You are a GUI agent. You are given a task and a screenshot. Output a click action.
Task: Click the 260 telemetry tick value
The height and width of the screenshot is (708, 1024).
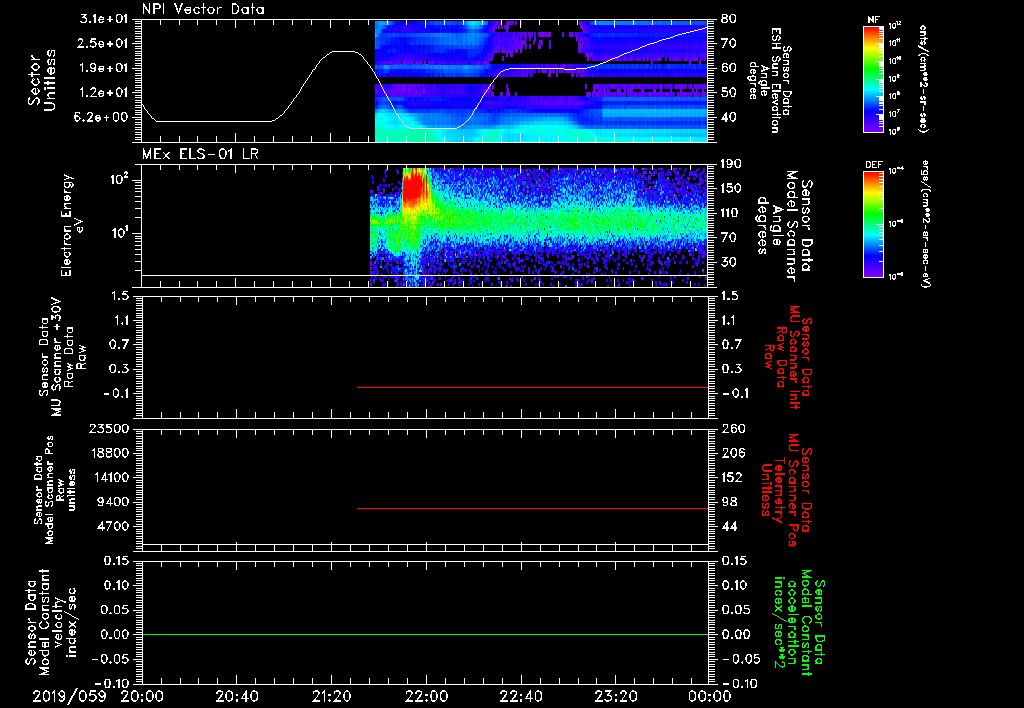732,429
